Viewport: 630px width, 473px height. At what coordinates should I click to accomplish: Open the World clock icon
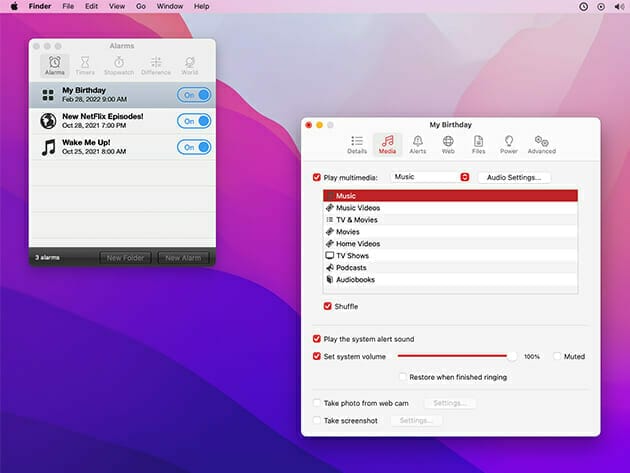coord(189,62)
